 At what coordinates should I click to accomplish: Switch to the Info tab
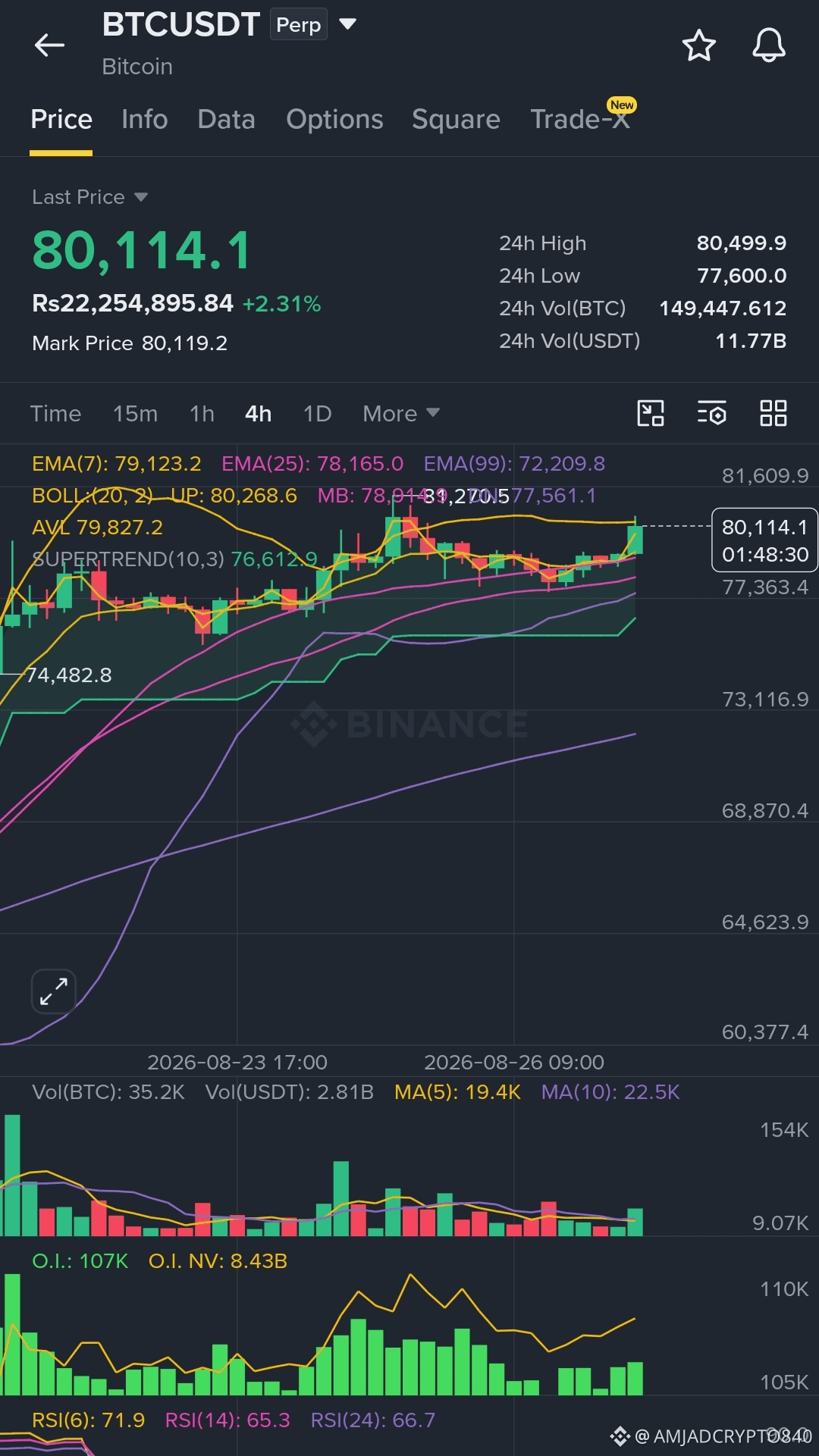[x=144, y=119]
